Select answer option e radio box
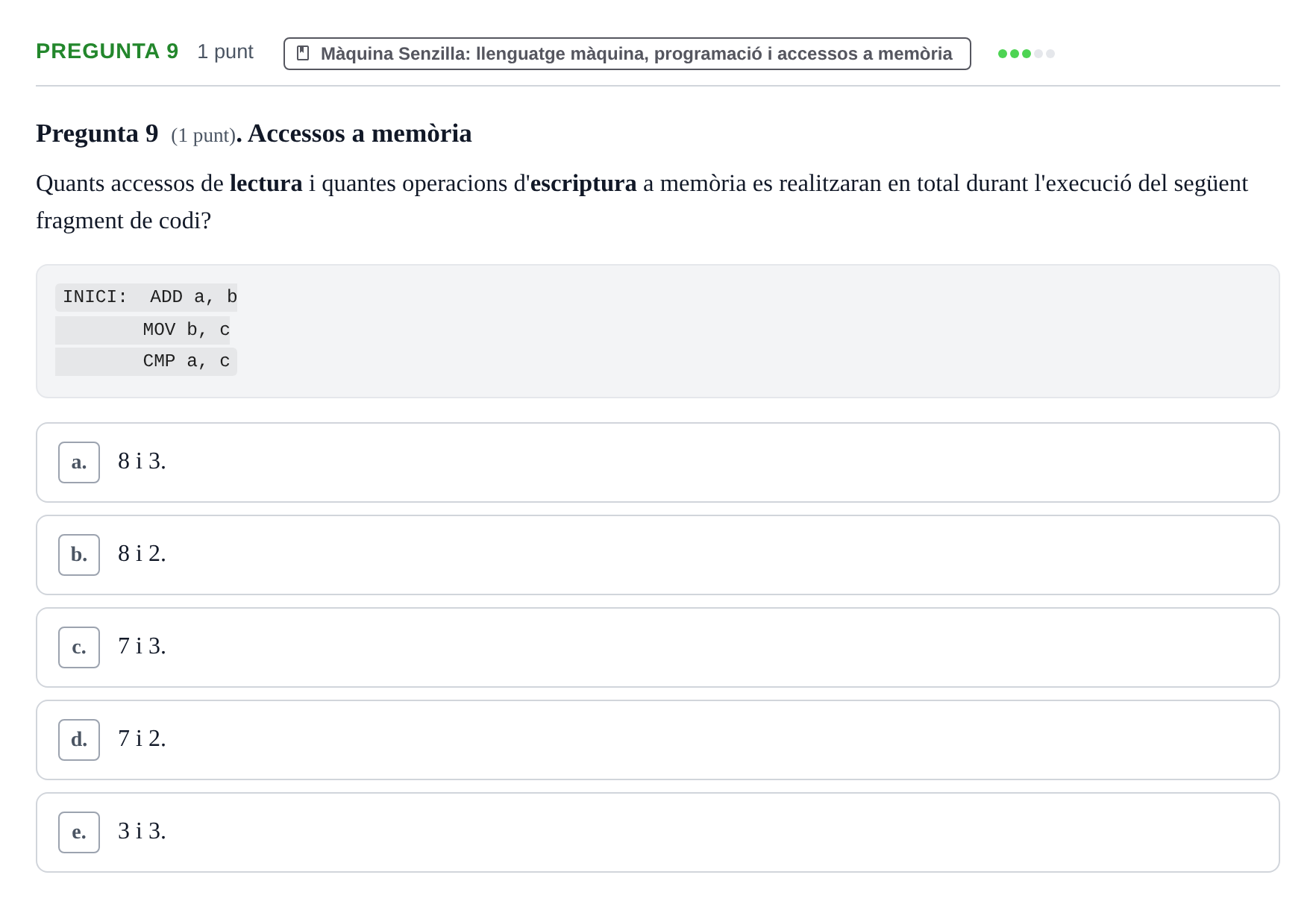The image size is (1316, 910). pos(79,832)
